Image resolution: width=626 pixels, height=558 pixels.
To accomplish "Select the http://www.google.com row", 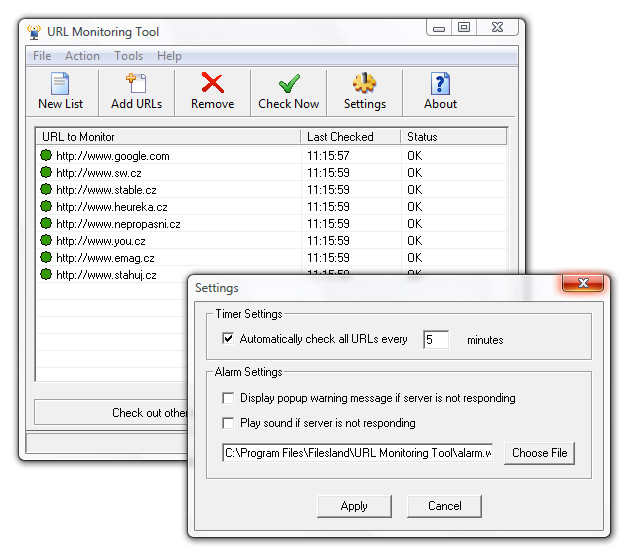I will pyautogui.click(x=272, y=155).
